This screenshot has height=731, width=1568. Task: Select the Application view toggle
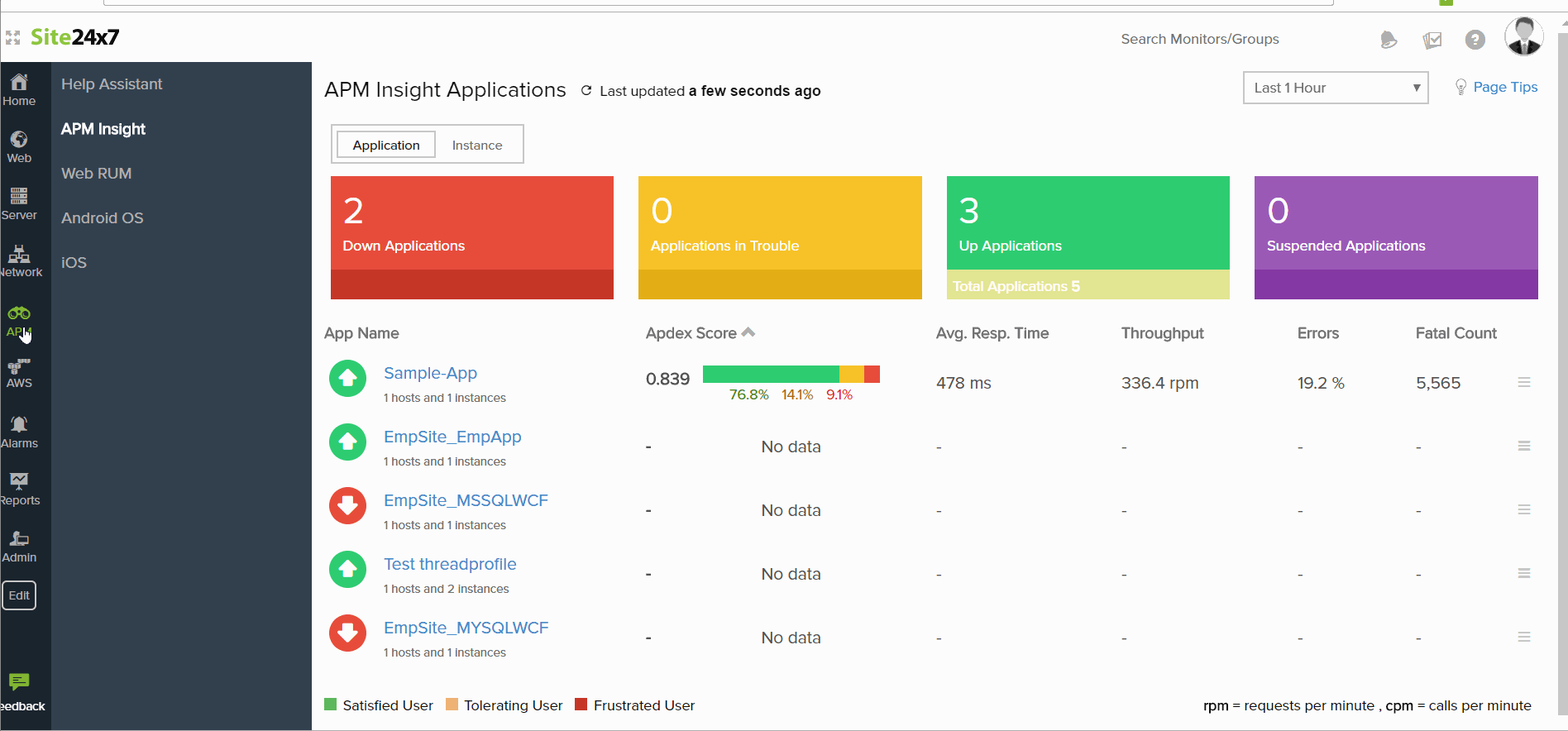click(x=386, y=146)
